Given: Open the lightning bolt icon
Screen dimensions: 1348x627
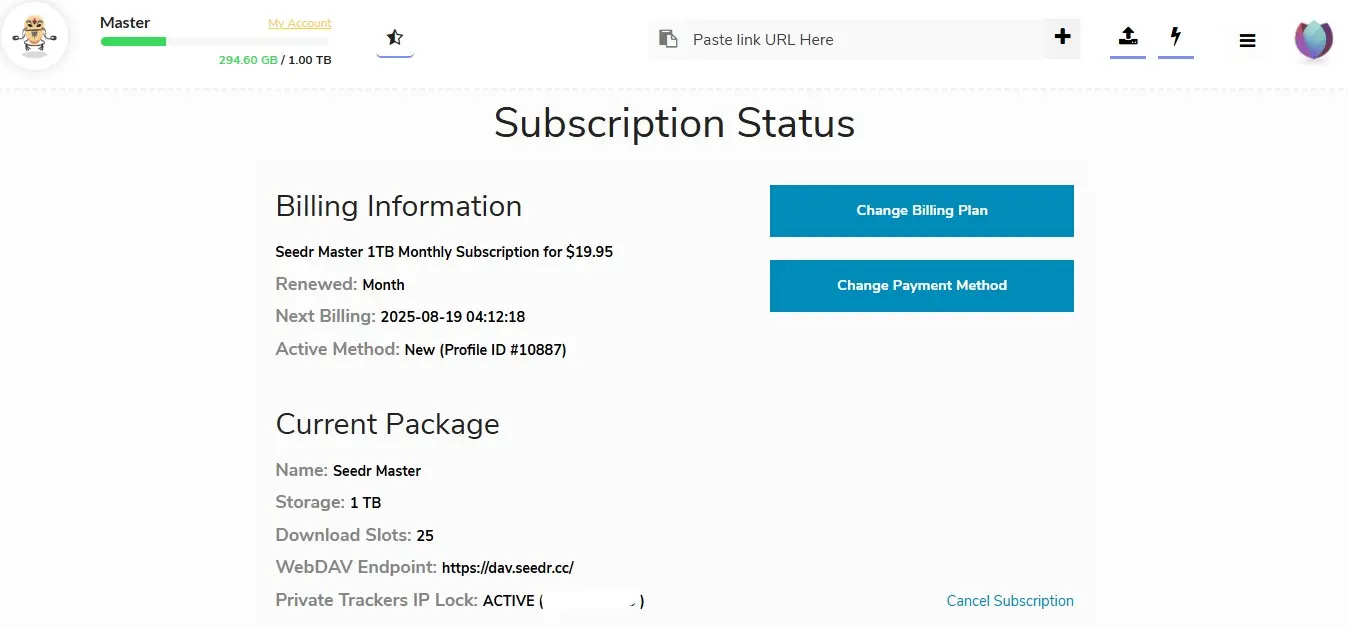Looking at the screenshot, I should coord(1176,36).
